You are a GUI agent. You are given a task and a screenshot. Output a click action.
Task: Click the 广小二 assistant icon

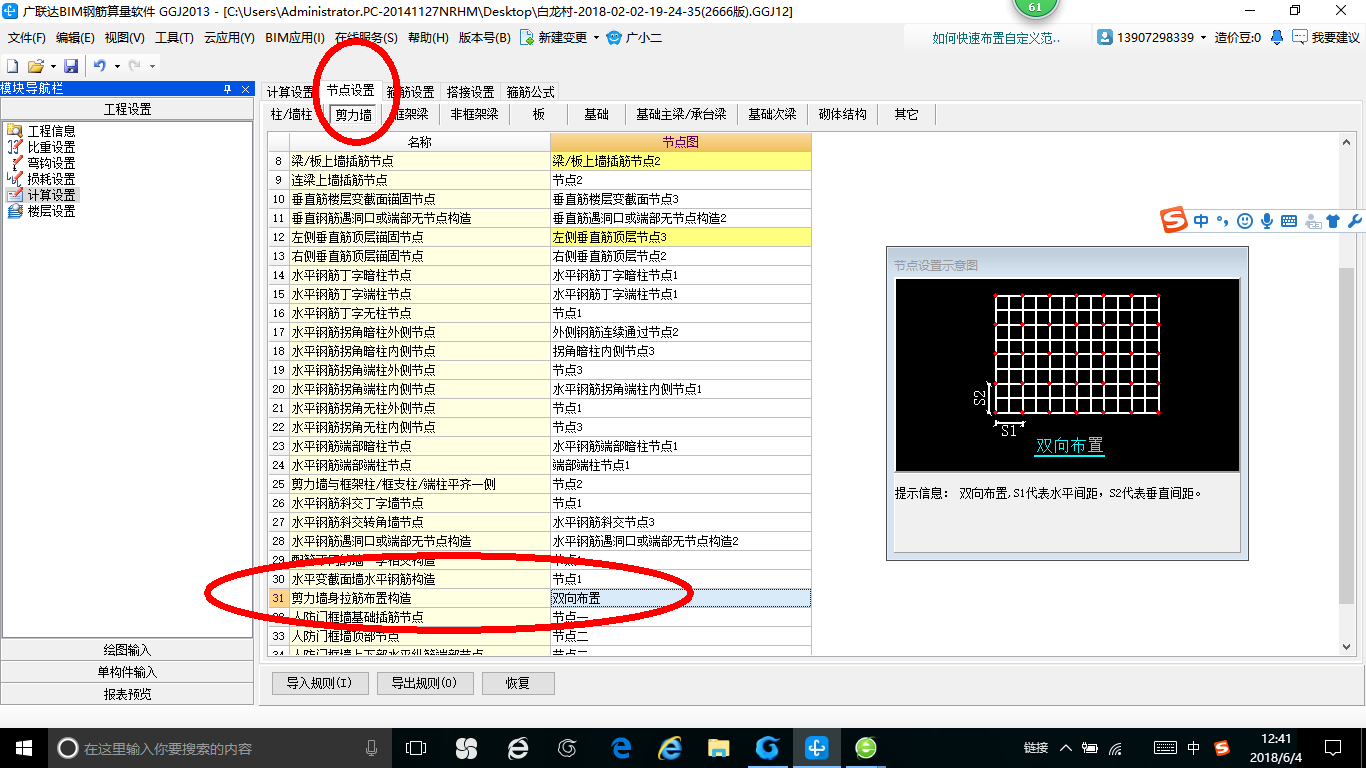click(615, 38)
